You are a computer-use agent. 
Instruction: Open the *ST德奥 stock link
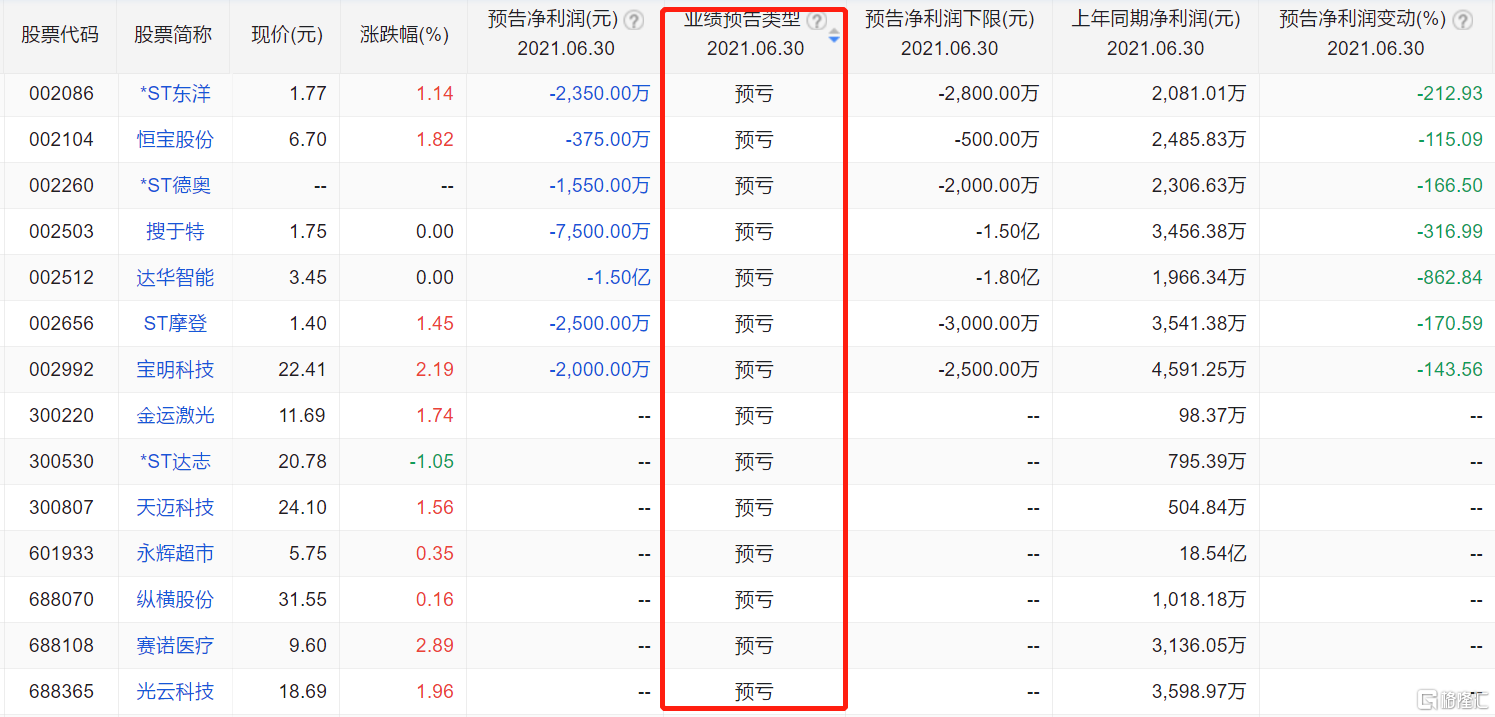click(x=175, y=186)
